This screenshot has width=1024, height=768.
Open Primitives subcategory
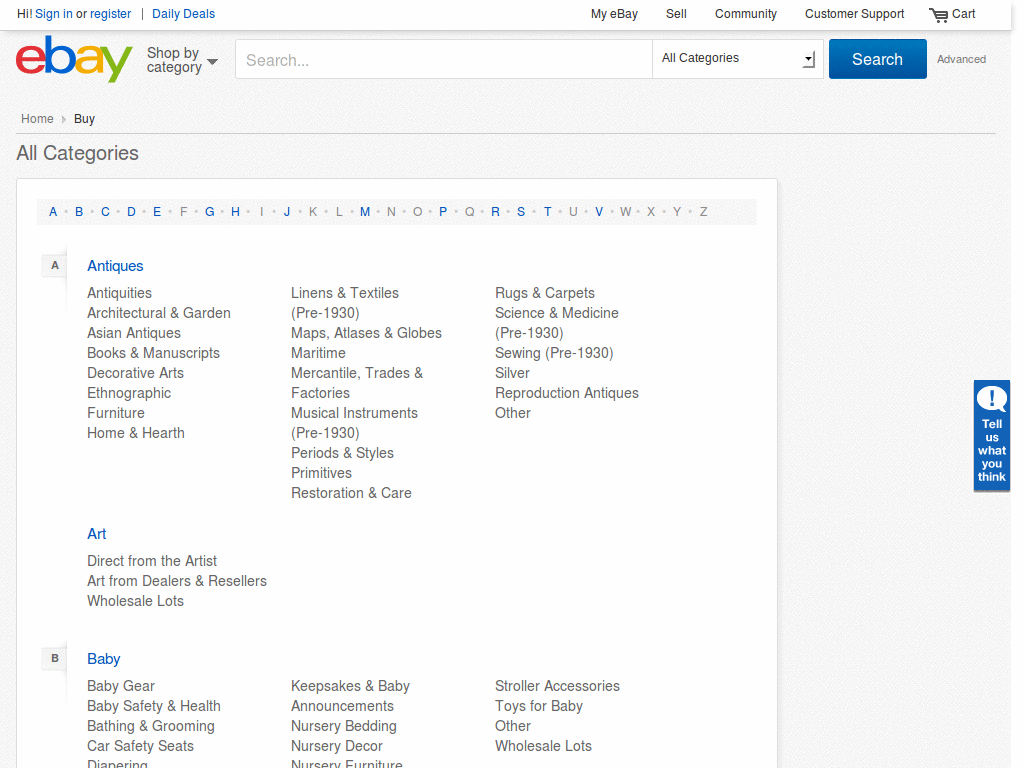tap(321, 473)
